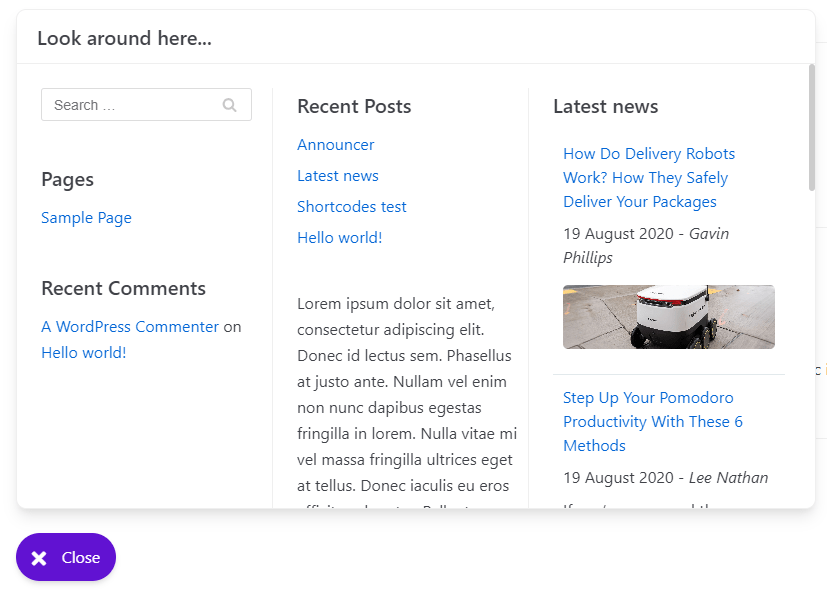Open Hello world! under Recent Posts
The height and width of the screenshot is (591, 827).
[340, 238]
